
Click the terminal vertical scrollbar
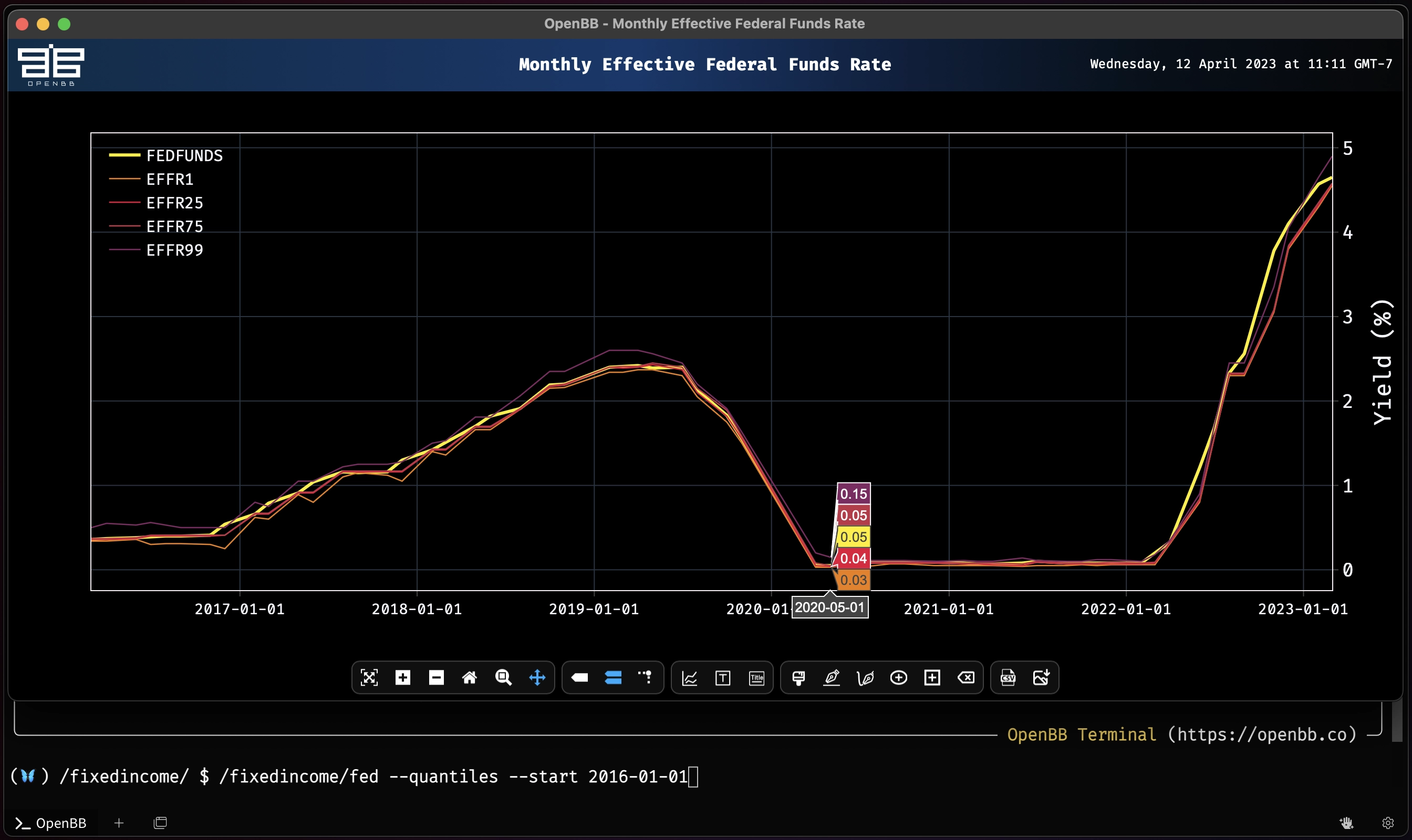[1397, 722]
